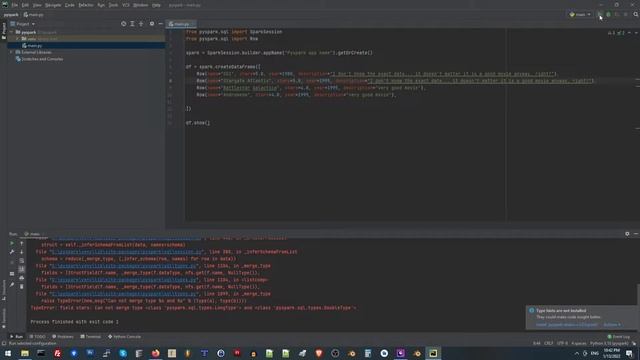Image resolution: width=640 pixels, height=360 pixels.
Task: Click the Stop icon in the top toolbar
Action: (625, 14)
